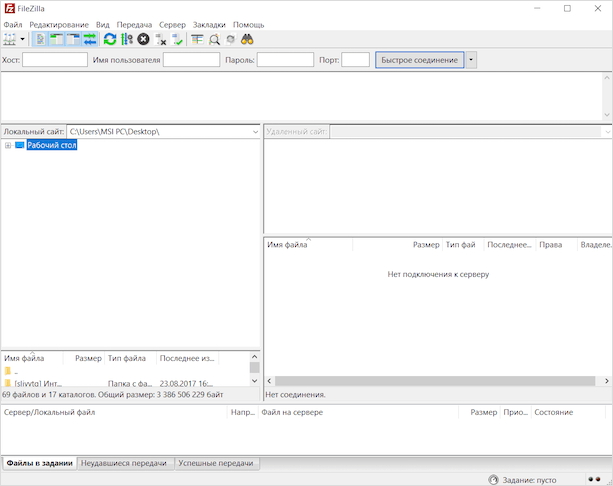This screenshot has height=486, width=613.
Task: Expand the Рабочий стол tree node
Action: [x=8, y=146]
